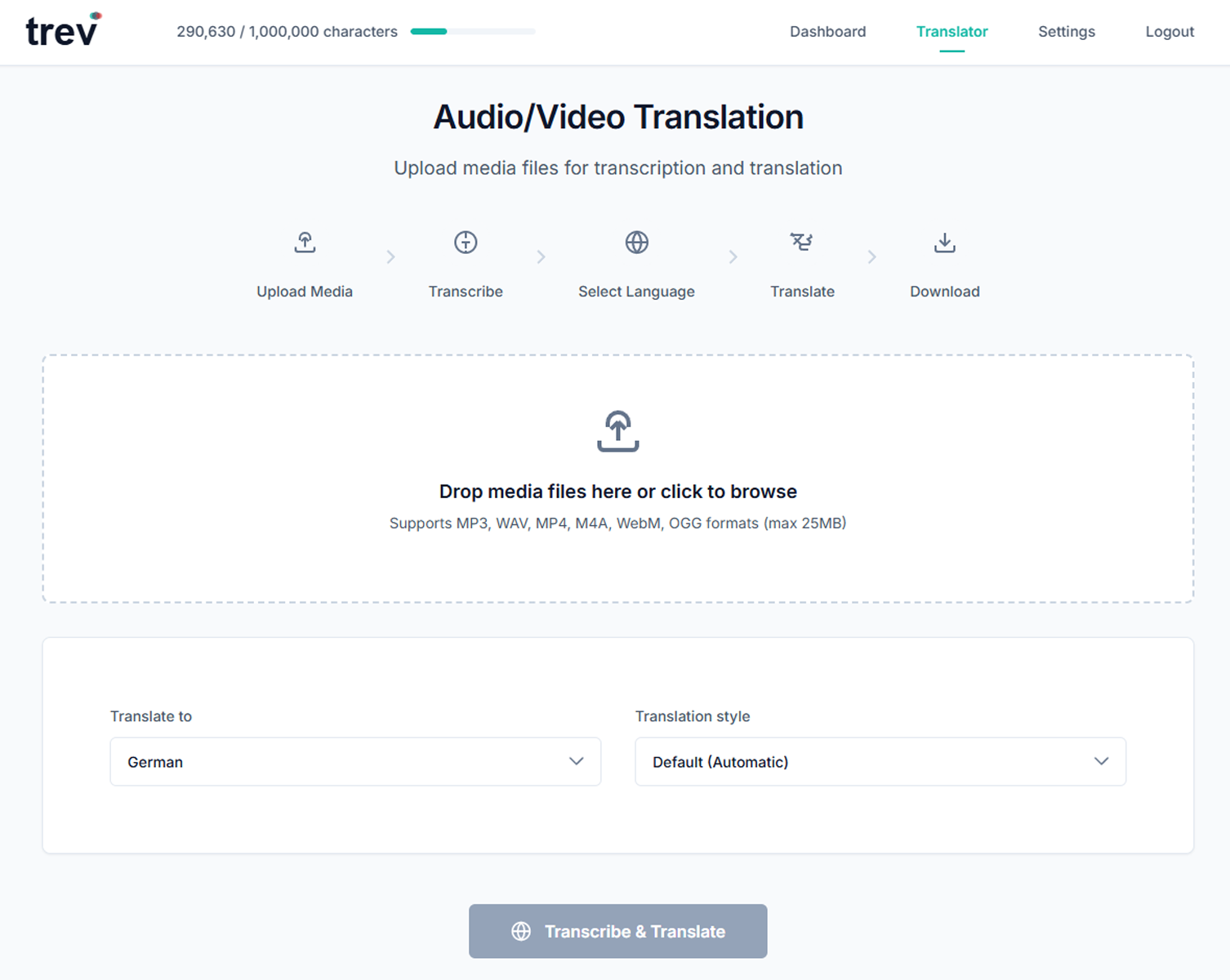Screen dimensions: 1230x980
Task: Click the Upload Media step icon
Action: coord(305,243)
